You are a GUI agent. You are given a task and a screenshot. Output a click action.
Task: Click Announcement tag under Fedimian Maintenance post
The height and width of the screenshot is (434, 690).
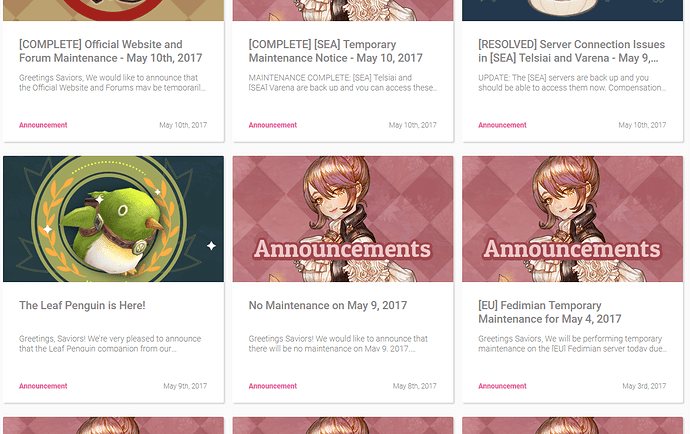[x=503, y=386]
